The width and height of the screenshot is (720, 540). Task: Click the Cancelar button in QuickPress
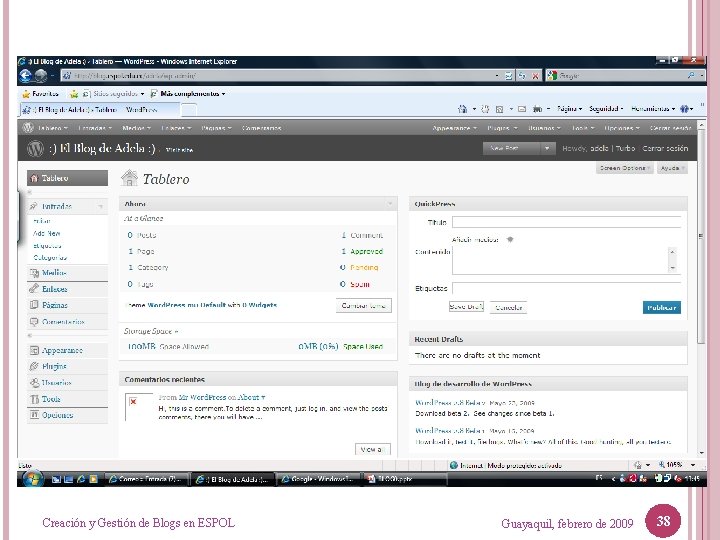tap(508, 307)
